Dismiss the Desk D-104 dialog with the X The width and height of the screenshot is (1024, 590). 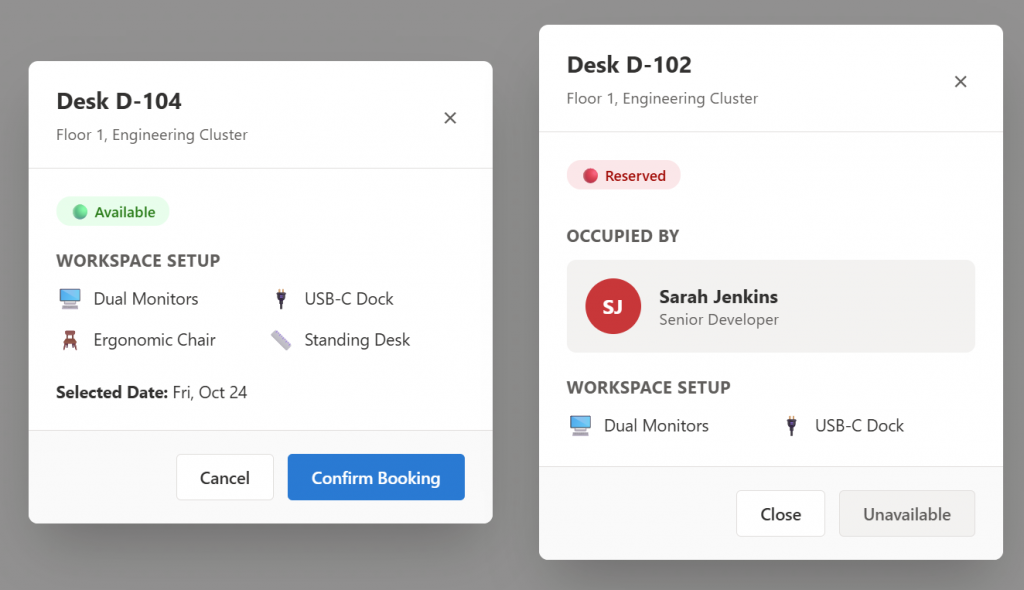(450, 118)
